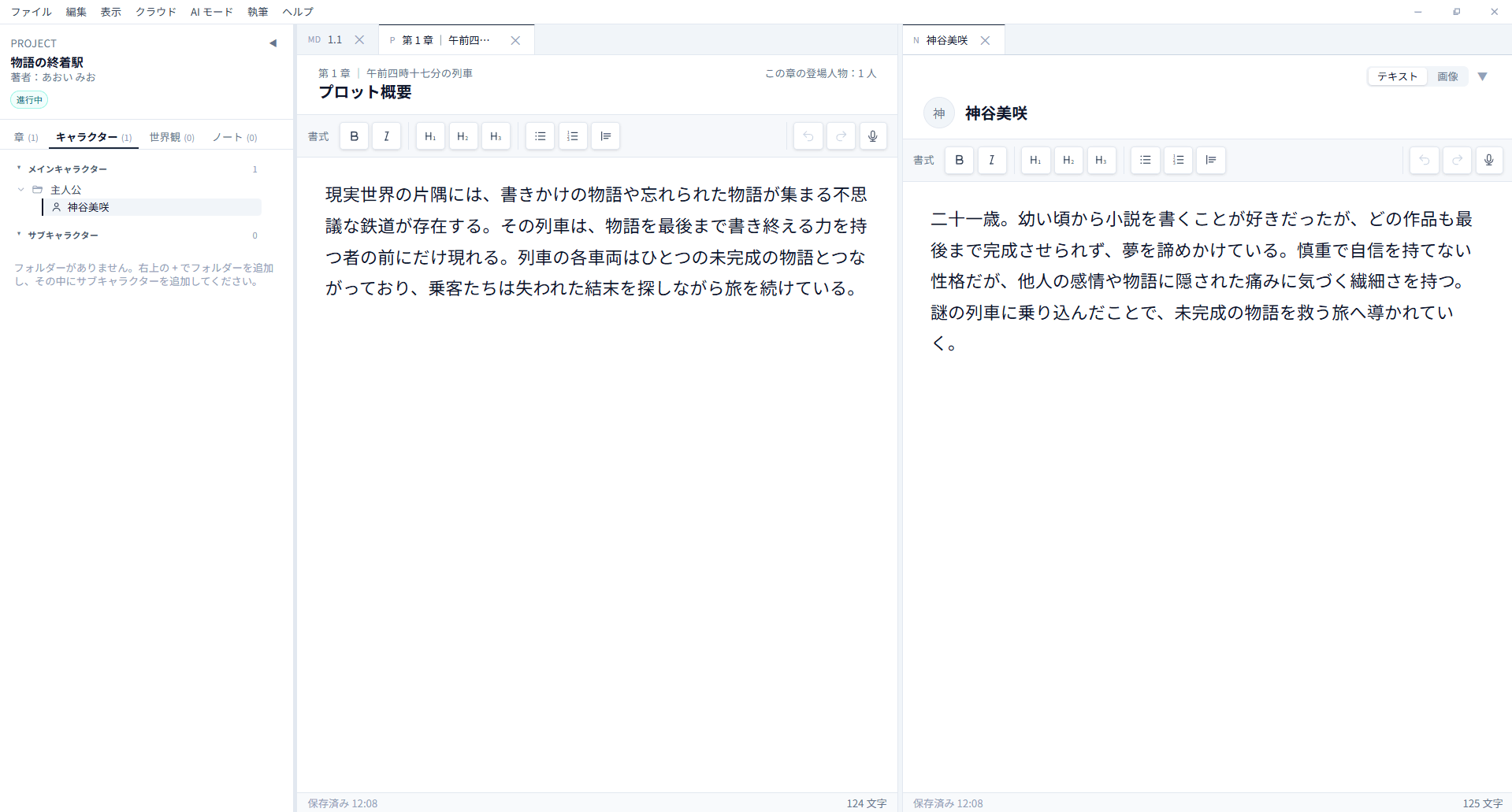This screenshot has height=812, width=1512.
Task: Click この章の登場人物:1人 label
Action: [820, 73]
